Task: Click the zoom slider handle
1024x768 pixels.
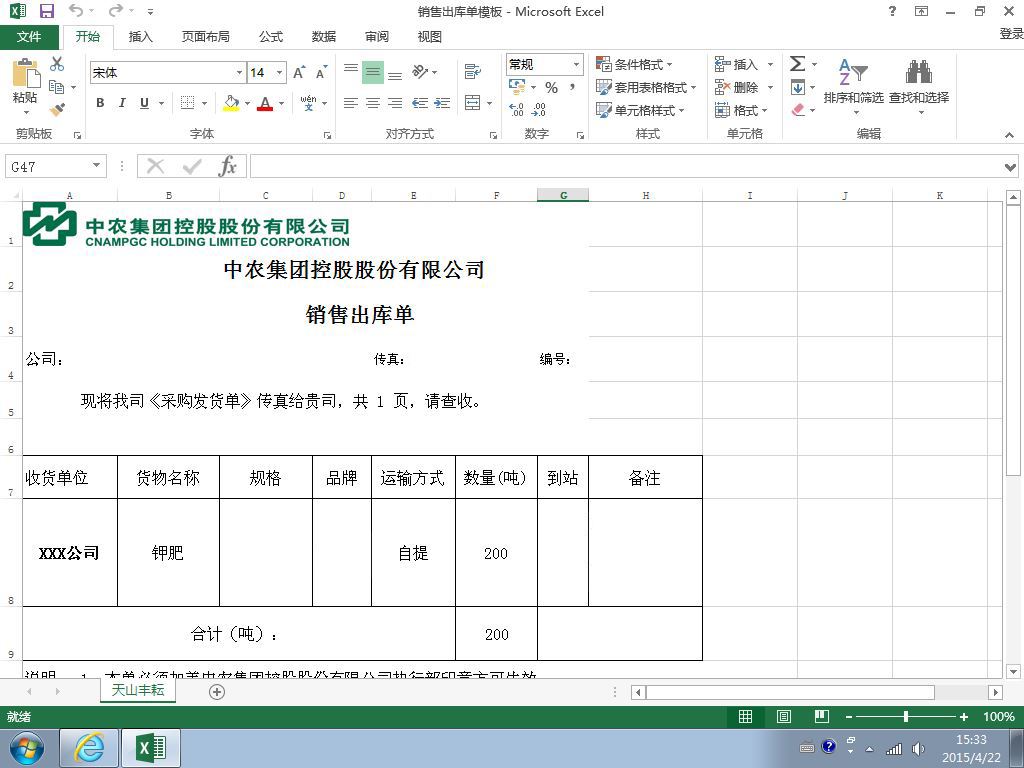Action: (906, 716)
